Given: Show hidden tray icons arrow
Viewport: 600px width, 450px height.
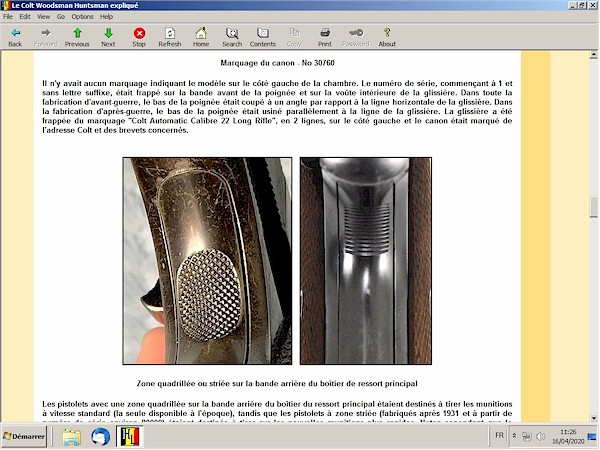Looking at the screenshot, I should tap(514, 436).
